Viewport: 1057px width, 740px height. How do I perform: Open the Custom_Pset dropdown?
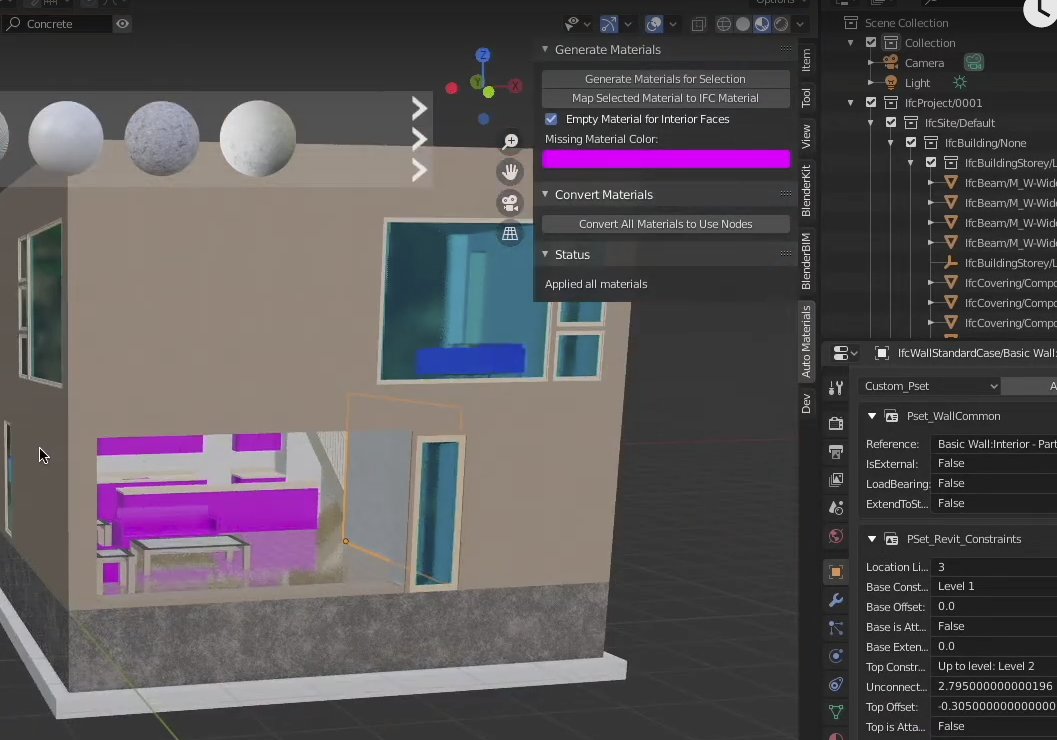click(x=930, y=386)
